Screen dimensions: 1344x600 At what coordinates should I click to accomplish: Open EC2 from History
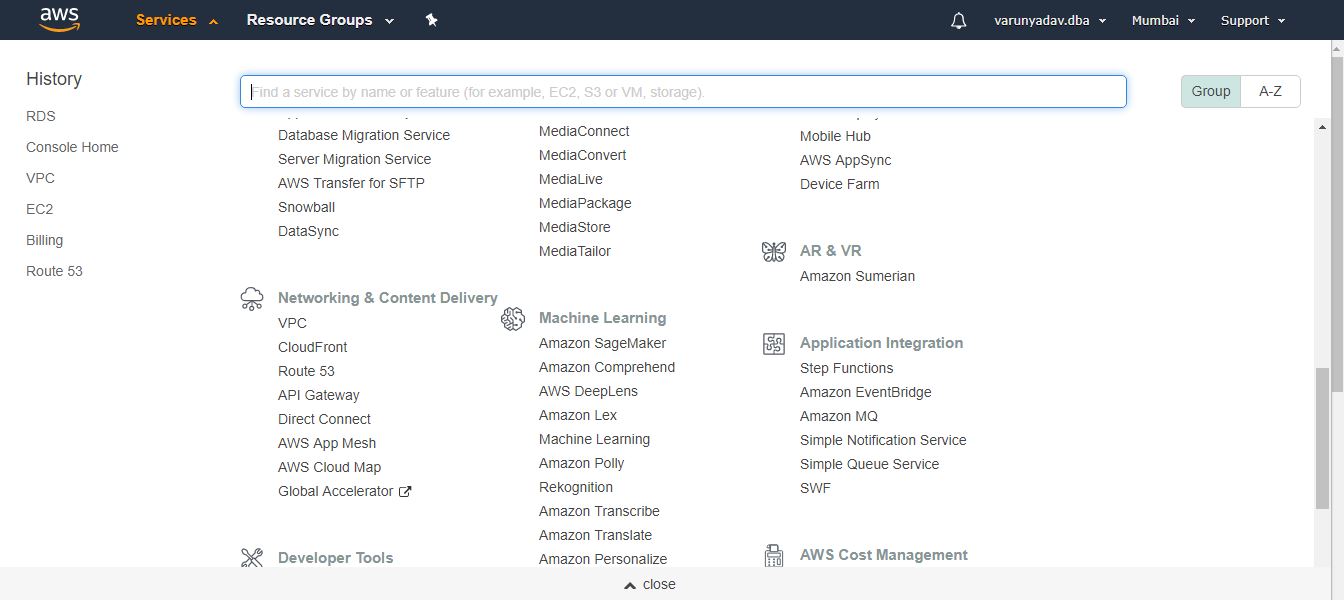pyautogui.click(x=39, y=209)
